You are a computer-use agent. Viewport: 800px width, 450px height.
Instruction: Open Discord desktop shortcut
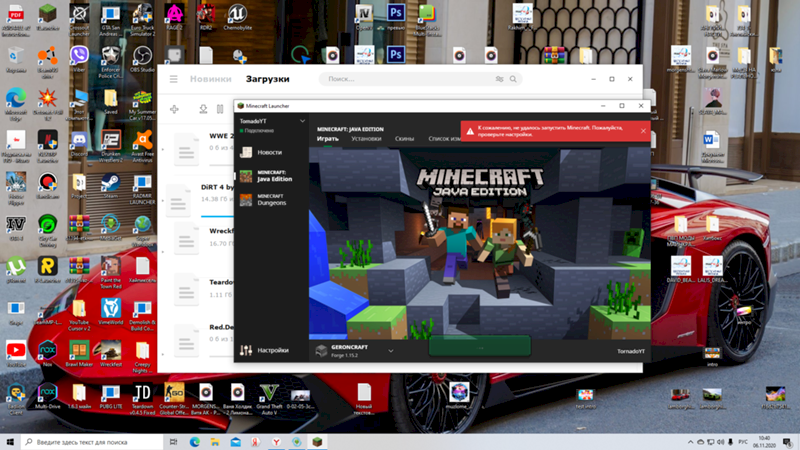79,144
